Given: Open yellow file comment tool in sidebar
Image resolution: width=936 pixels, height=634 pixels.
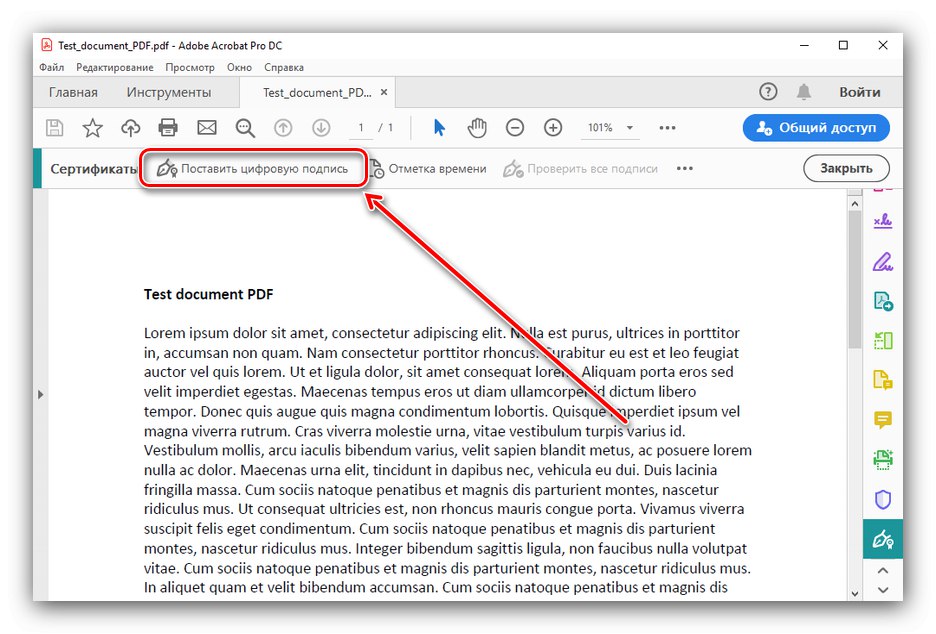Looking at the screenshot, I should point(883,380).
